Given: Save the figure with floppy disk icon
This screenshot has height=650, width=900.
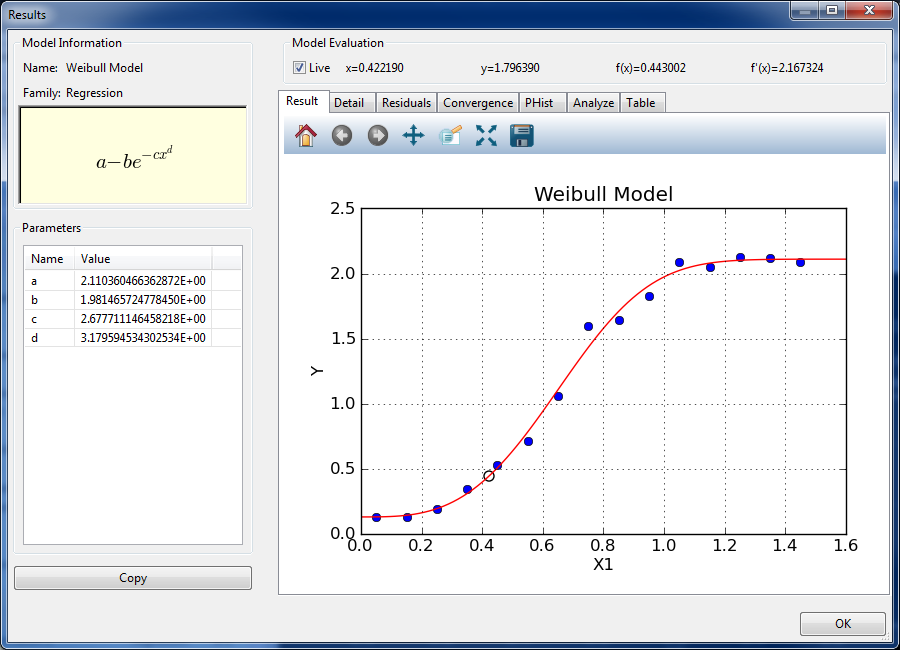Looking at the screenshot, I should coord(522,136).
